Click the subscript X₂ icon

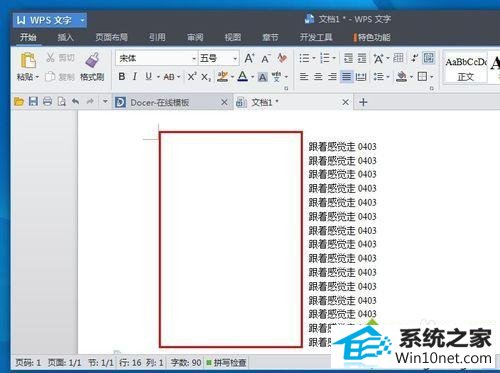[x=206, y=77]
